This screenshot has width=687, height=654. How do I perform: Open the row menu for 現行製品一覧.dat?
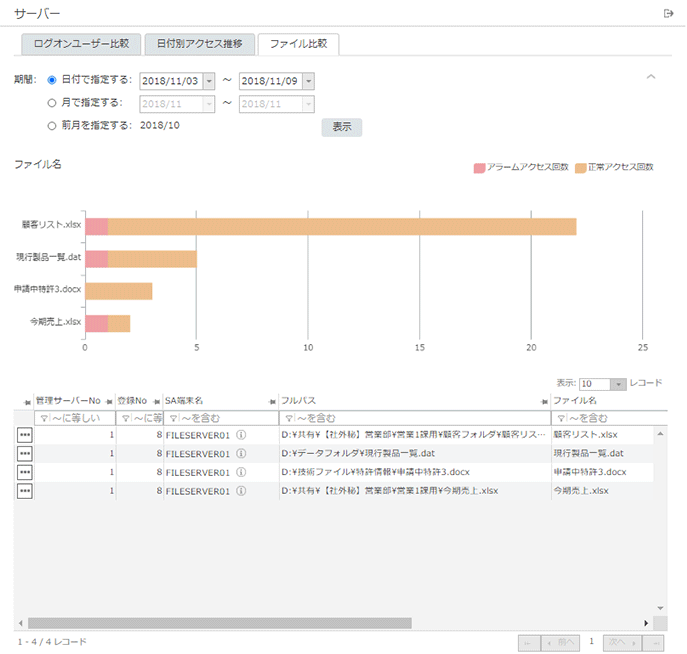(x=25, y=453)
